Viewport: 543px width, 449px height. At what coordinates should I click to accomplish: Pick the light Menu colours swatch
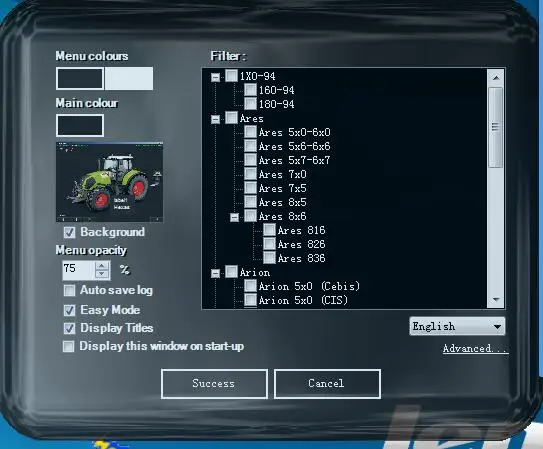pos(129,78)
